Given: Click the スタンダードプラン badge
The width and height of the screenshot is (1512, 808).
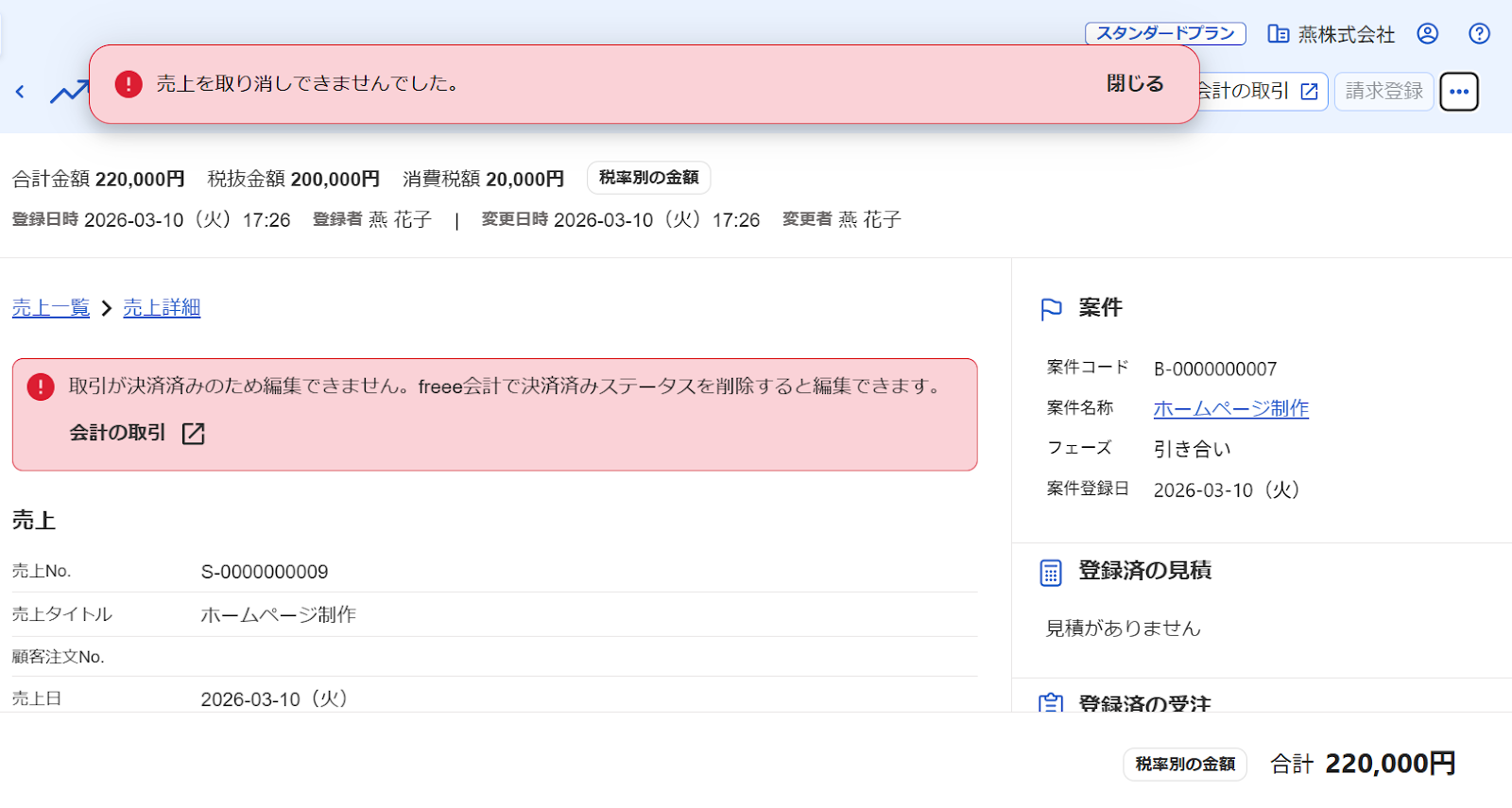Looking at the screenshot, I should point(1165,34).
